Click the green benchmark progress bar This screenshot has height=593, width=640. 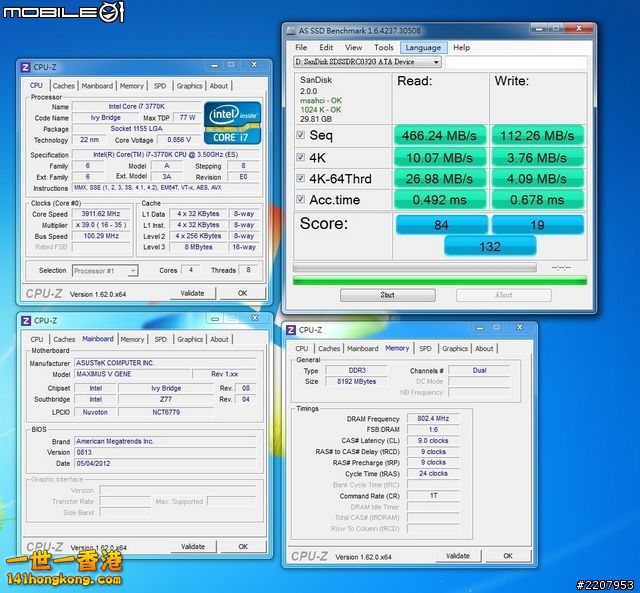[438, 281]
